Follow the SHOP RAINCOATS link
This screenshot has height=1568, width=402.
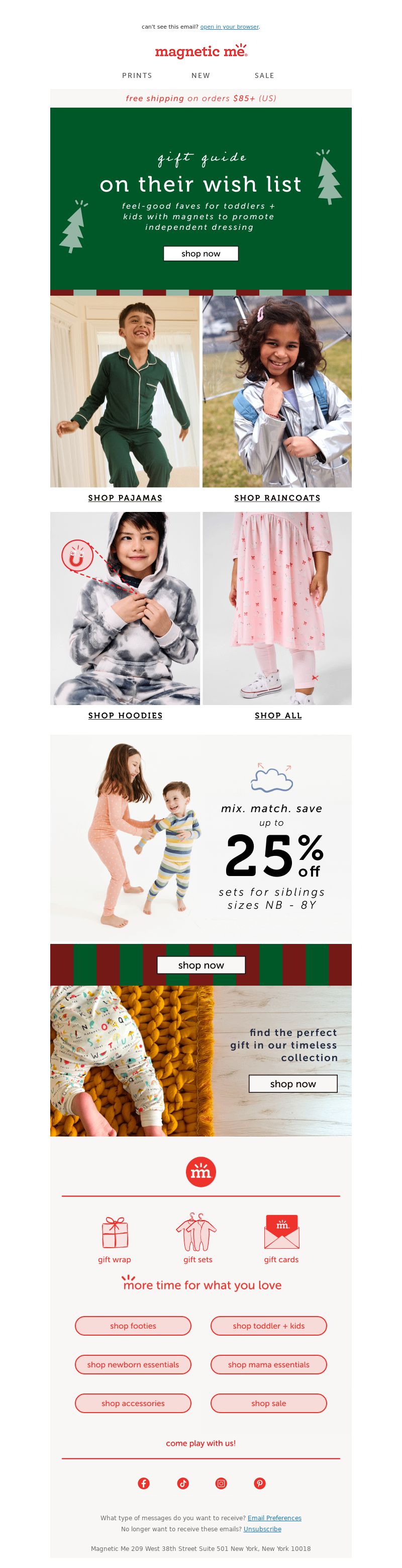click(x=277, y=497)
